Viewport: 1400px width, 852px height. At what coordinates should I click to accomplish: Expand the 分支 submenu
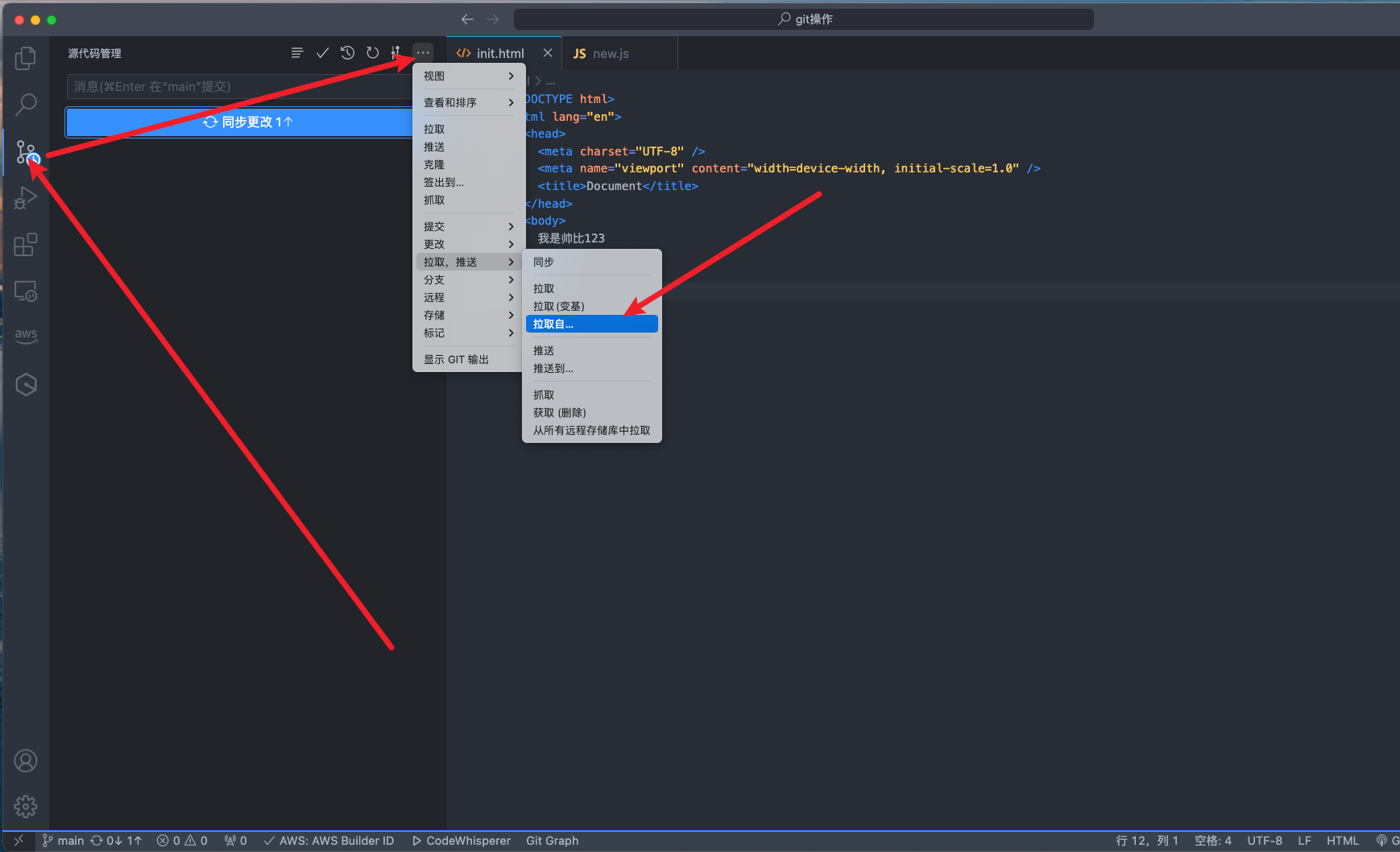469,279
